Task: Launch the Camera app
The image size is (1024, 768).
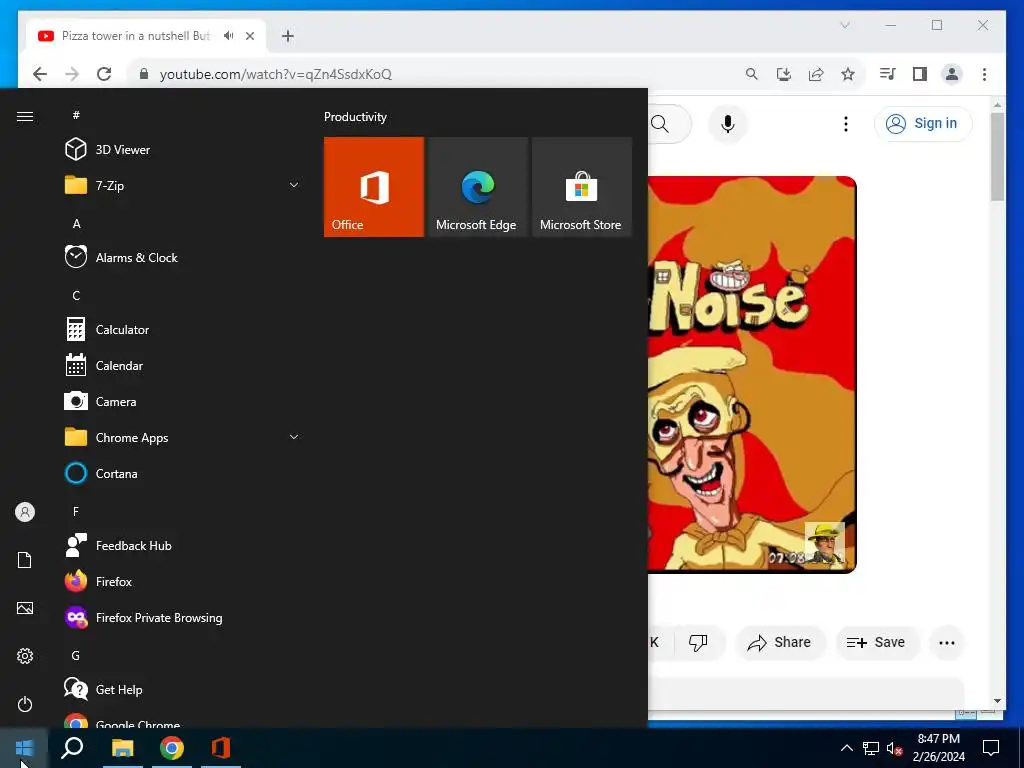Action: pyautogui.click(x=183, y=402)
